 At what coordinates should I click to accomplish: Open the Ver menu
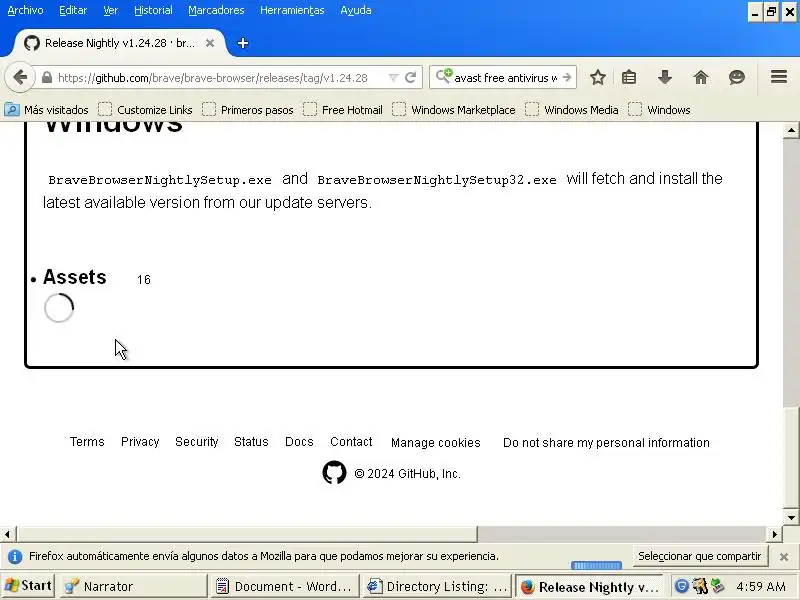pos(110,10)
